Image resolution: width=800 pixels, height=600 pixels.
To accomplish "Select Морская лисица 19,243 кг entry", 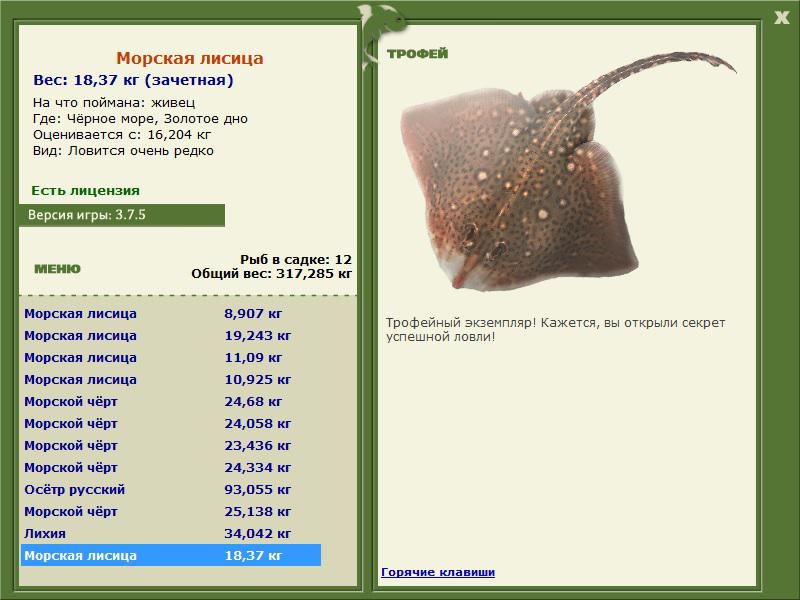I will click(170, 335).
